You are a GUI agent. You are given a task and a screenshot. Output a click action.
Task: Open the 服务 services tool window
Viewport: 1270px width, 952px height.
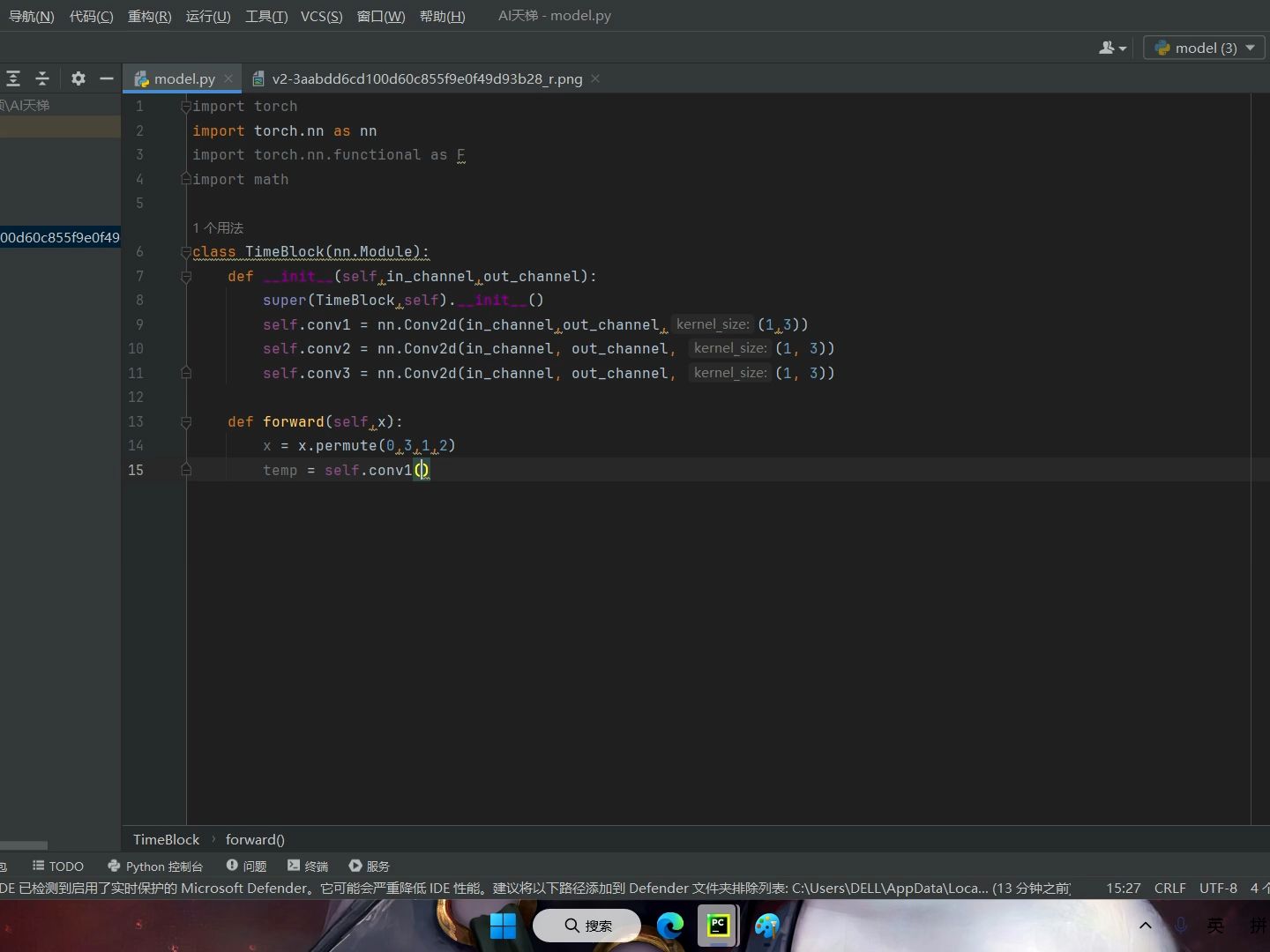point(370,866)
